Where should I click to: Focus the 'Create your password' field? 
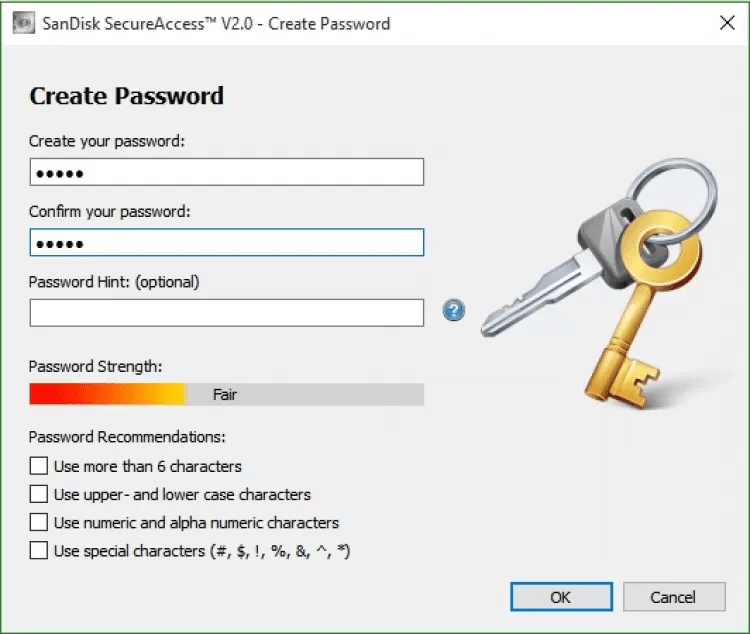[x=226, y=172]
